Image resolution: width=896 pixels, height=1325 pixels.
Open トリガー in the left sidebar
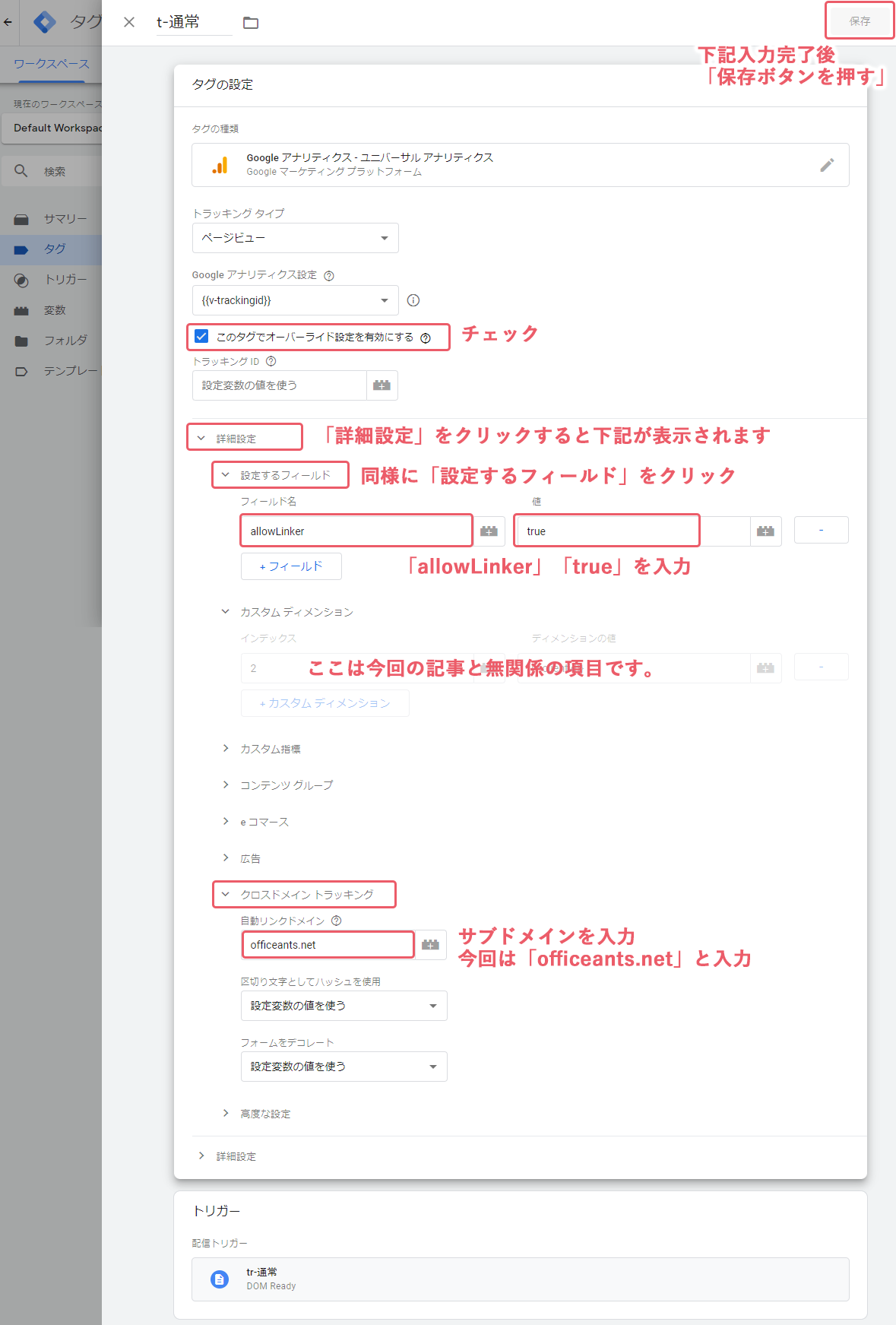(51, 280)
